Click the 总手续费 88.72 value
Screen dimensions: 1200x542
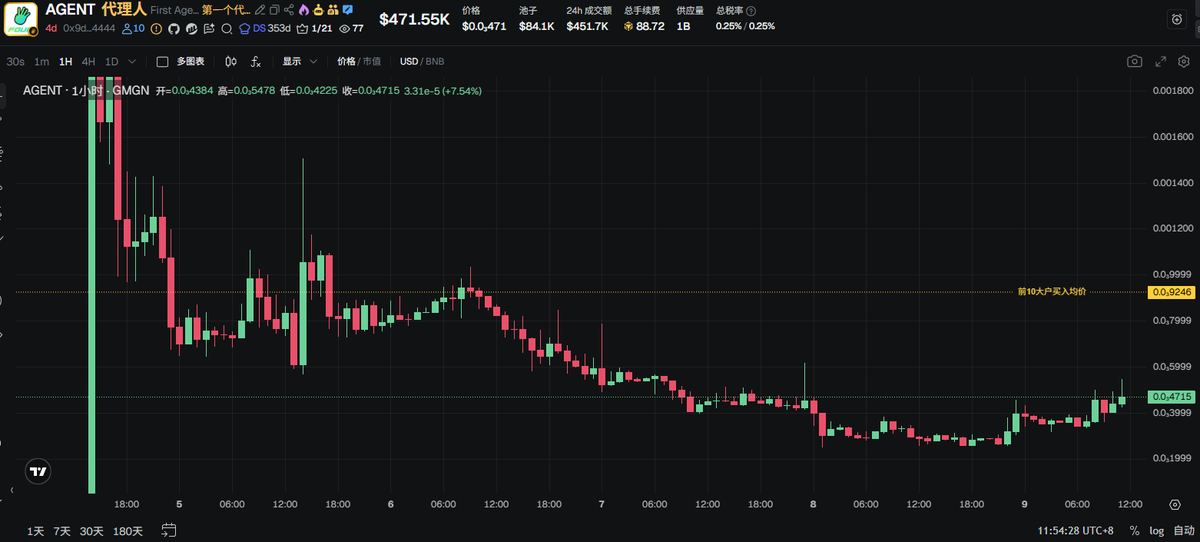point(644,26)
